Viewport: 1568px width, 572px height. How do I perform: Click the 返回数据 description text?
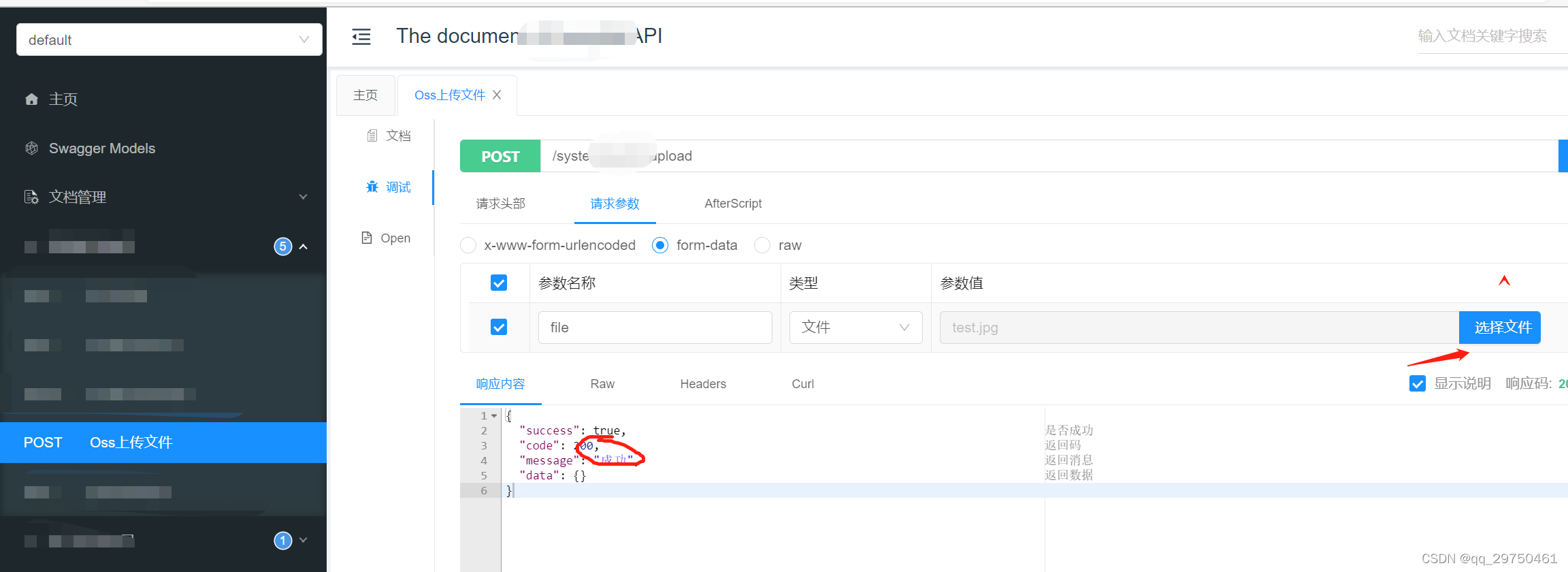[x=1069, y=475]
